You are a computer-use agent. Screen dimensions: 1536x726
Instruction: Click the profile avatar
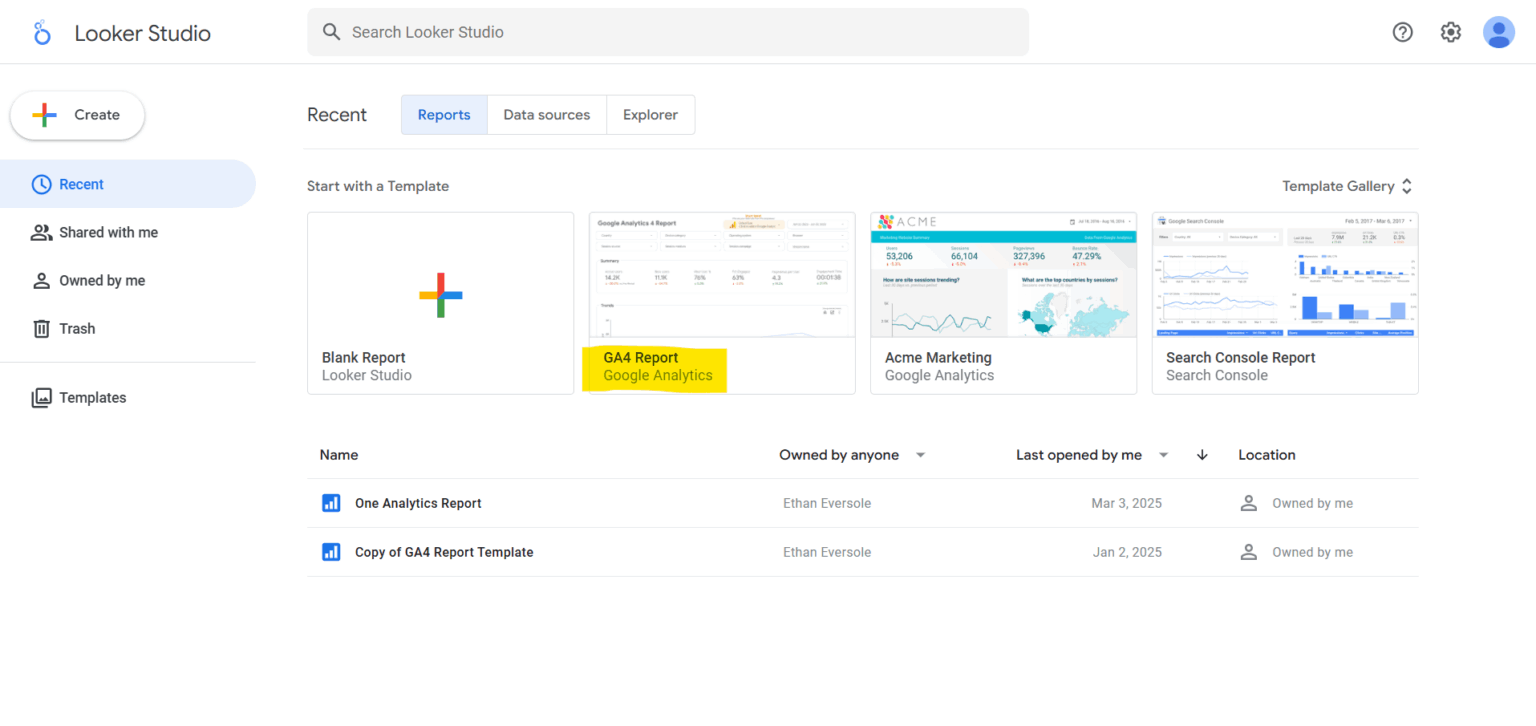(1498, 32)
